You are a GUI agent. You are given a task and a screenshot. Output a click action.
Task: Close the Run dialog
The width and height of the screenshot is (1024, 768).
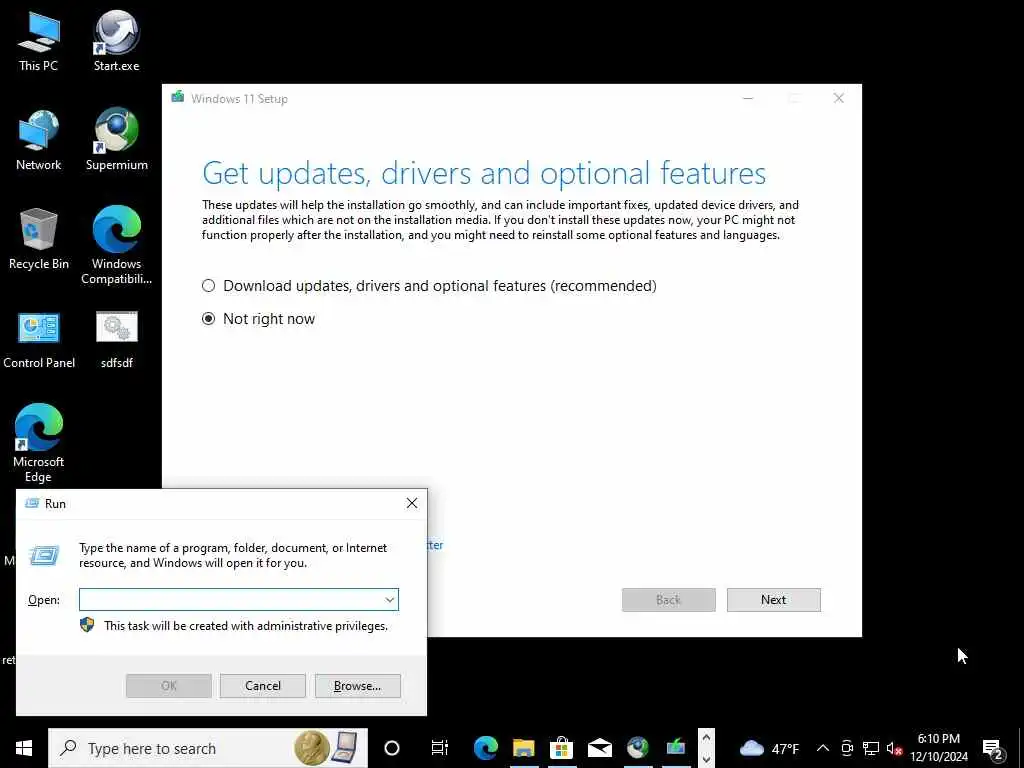tap(411, 503)
